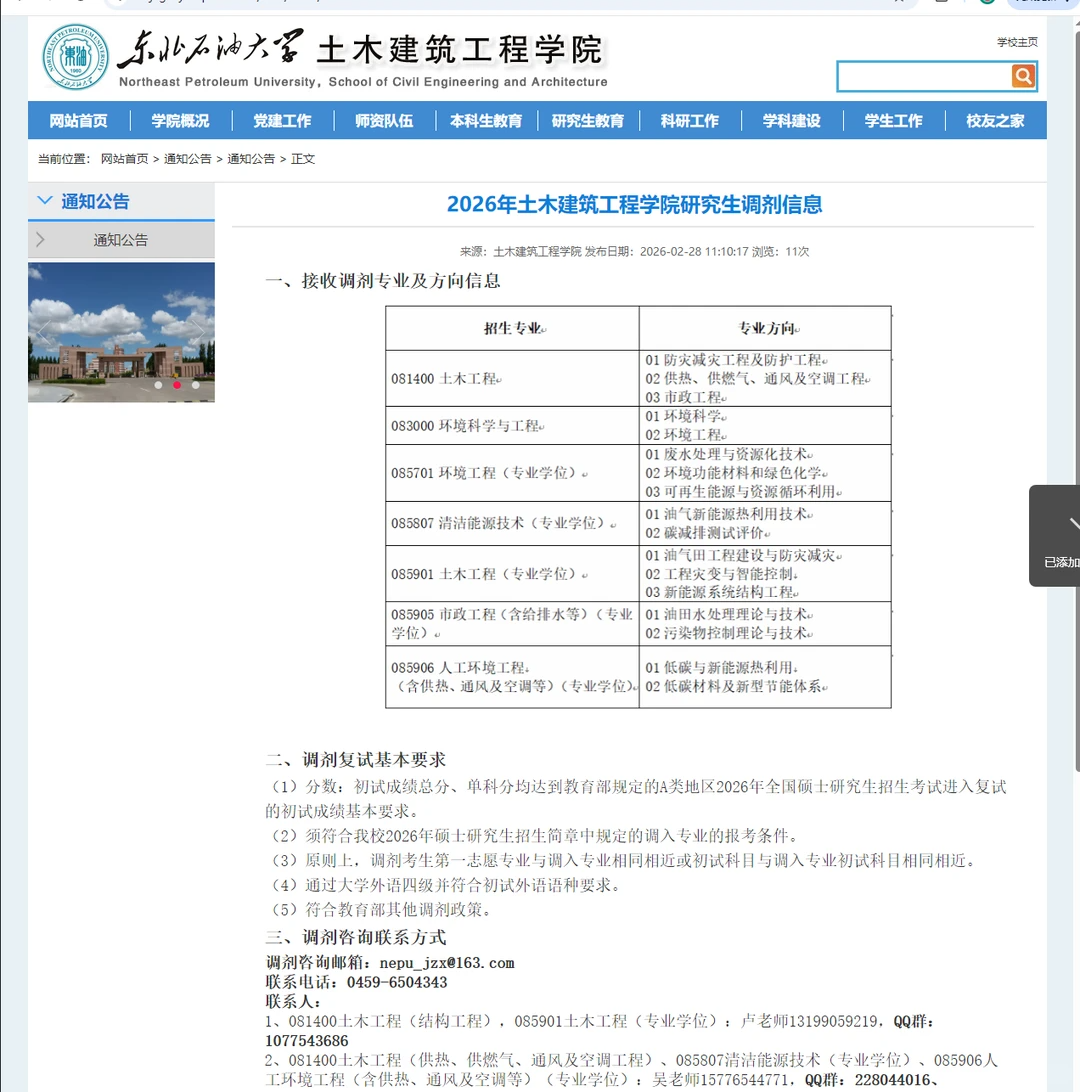
Task: Click the Northeast Petroleum University logo emblem
Action: click(x=75, y=57)
